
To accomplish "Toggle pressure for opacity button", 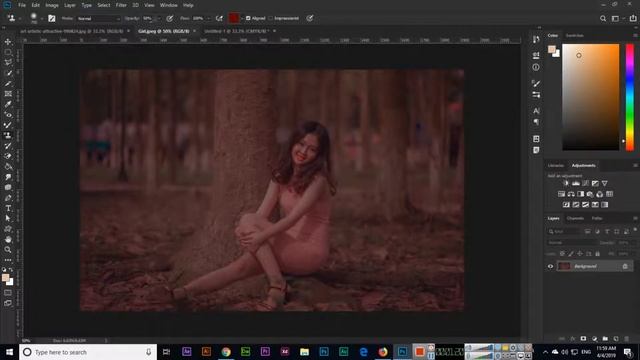I will [170, 18].
